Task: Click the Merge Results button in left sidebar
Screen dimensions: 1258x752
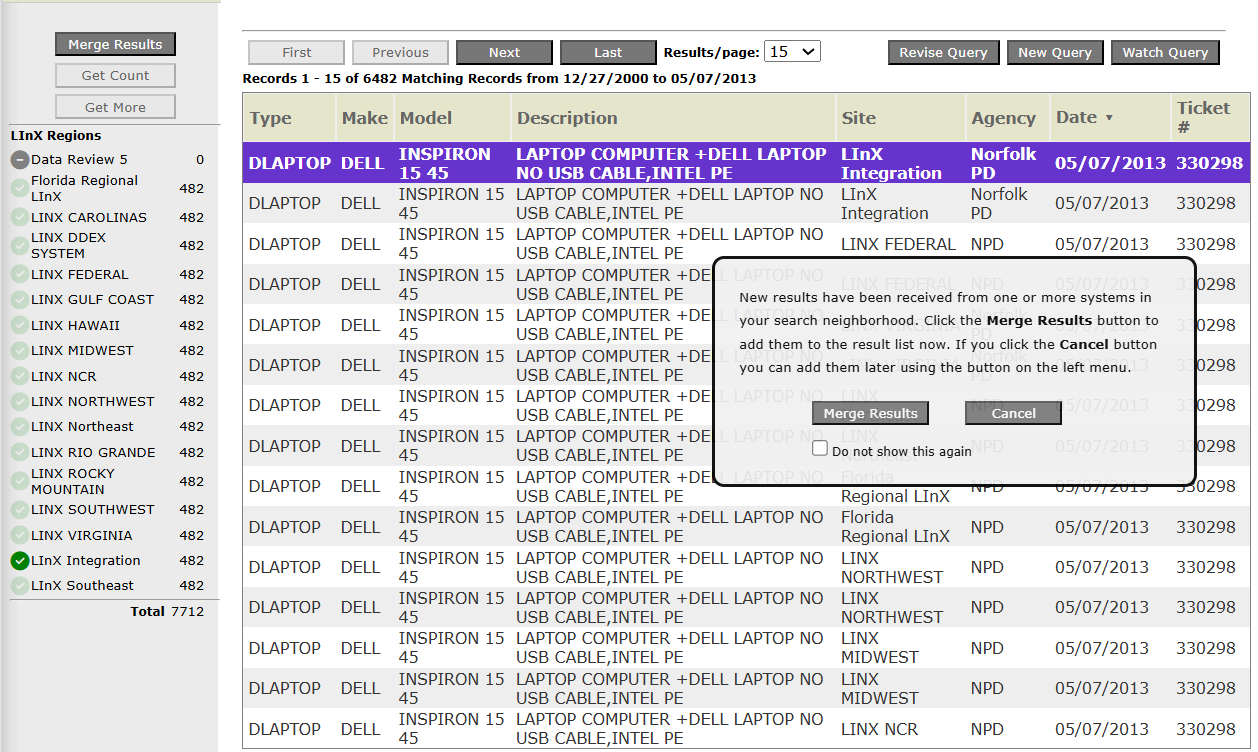Action: [115, 44]
